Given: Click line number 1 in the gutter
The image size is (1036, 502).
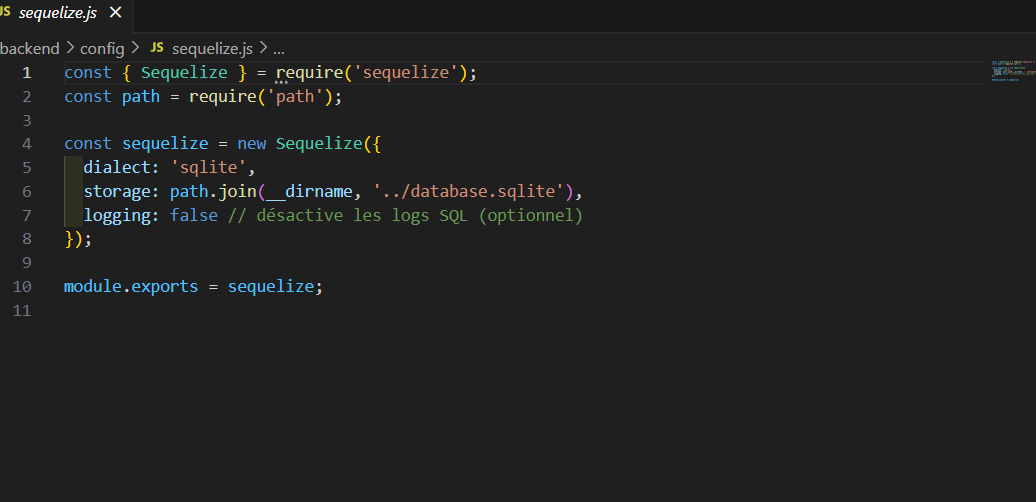Looking at the screenshot, I should (26, 73).
